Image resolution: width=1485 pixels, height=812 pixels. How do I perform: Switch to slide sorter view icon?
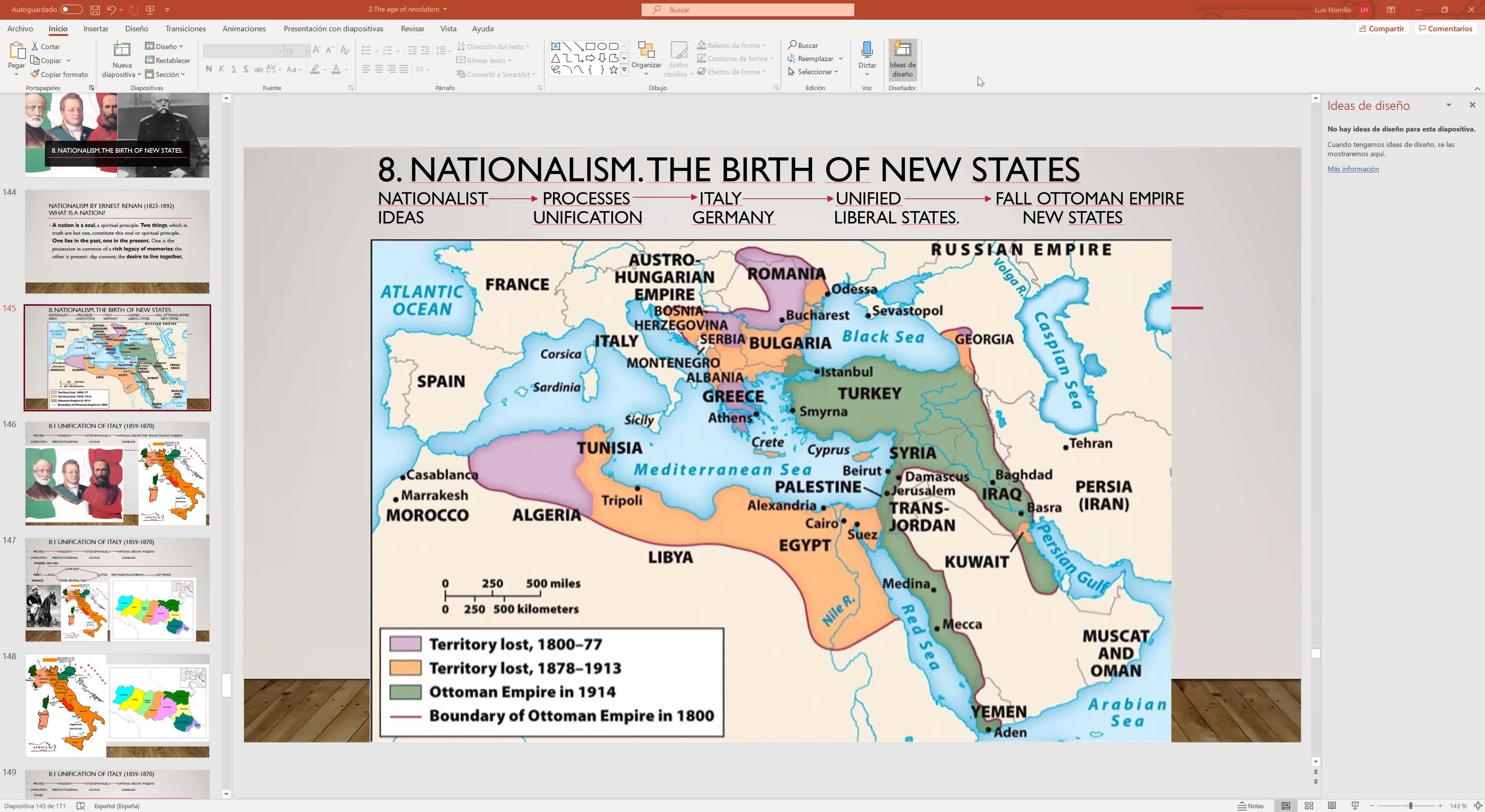(x=1309, y=806)
